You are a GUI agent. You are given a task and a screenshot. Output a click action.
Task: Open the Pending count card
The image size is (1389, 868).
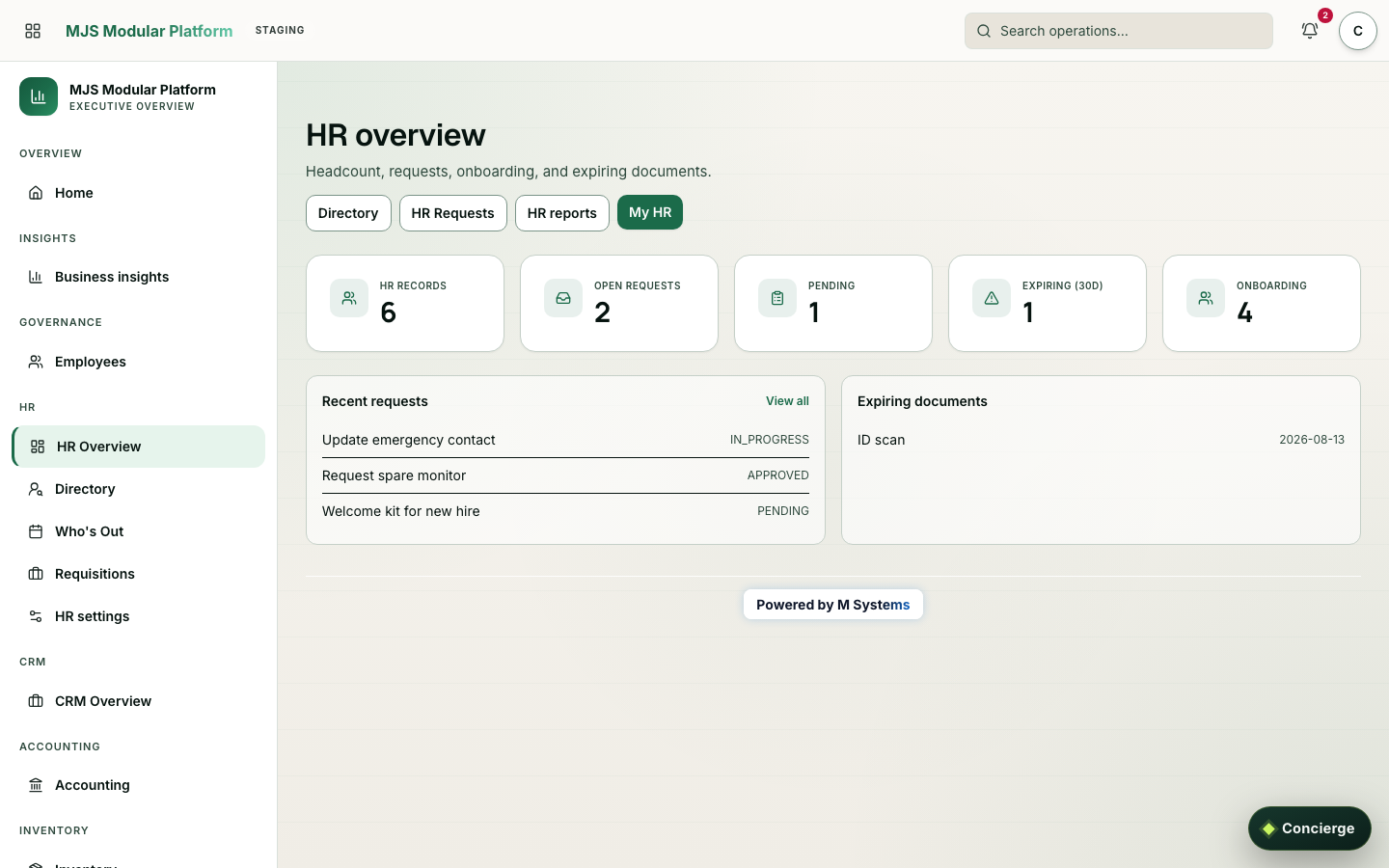pos(833,303)
